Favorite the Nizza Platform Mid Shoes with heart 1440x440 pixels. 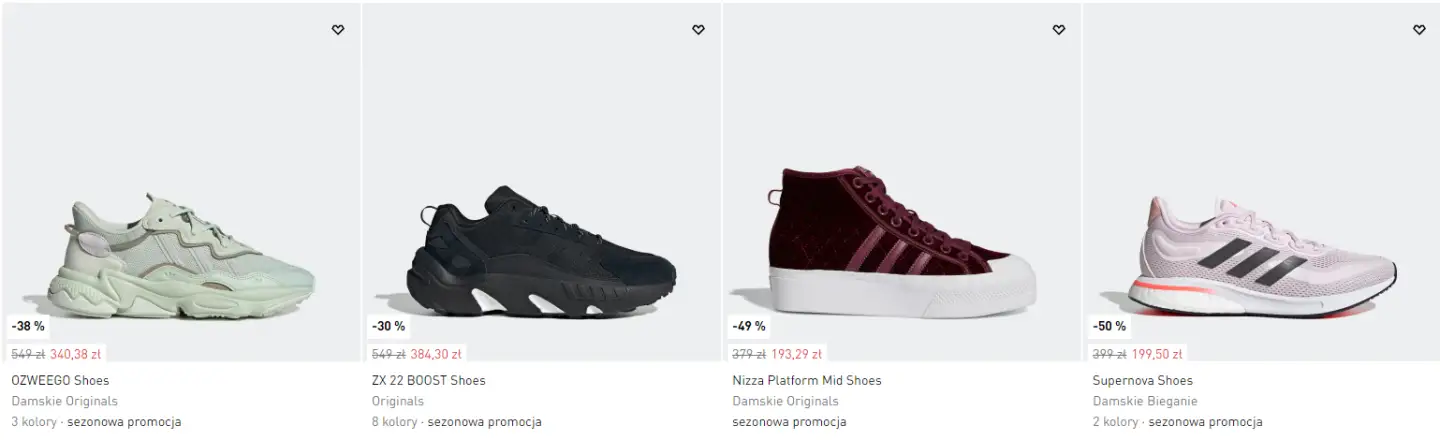(1059, 30)
